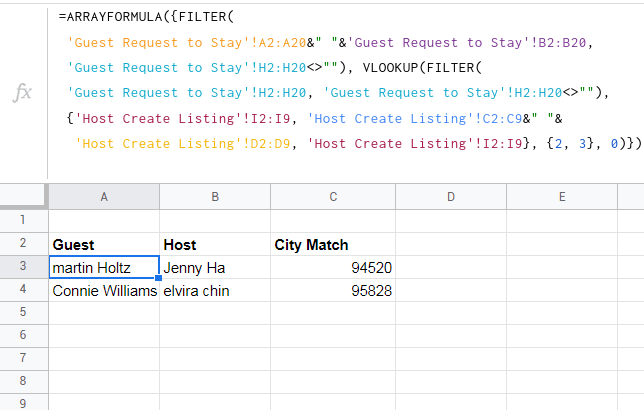644x410 pixels.
Task: Click the {2, 3} array in formula
Action: click(x=570, y=144)
